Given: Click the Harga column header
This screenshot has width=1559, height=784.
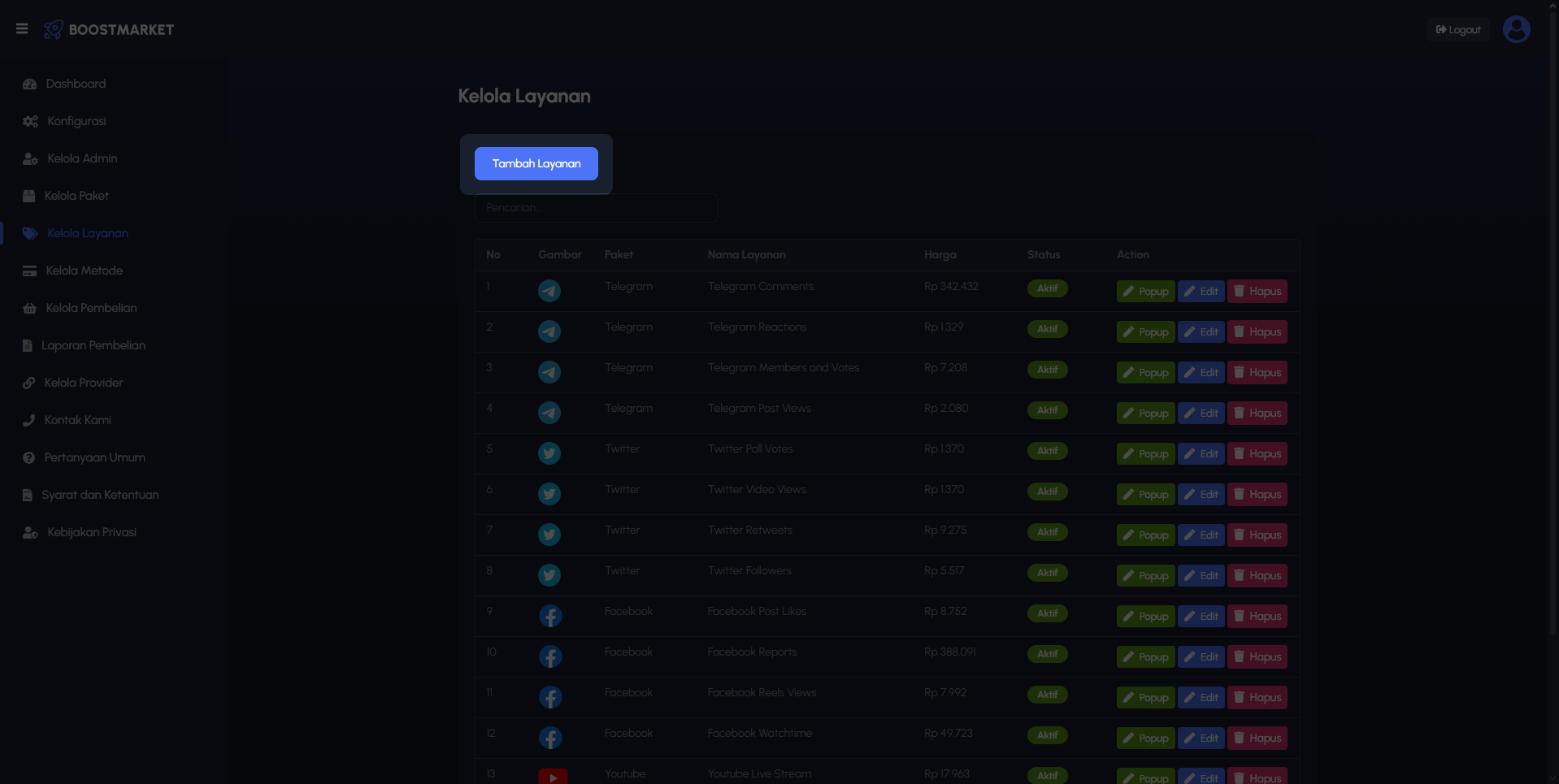Looking at the screenshot, I should pyautogui.click(x=940, y=254).
